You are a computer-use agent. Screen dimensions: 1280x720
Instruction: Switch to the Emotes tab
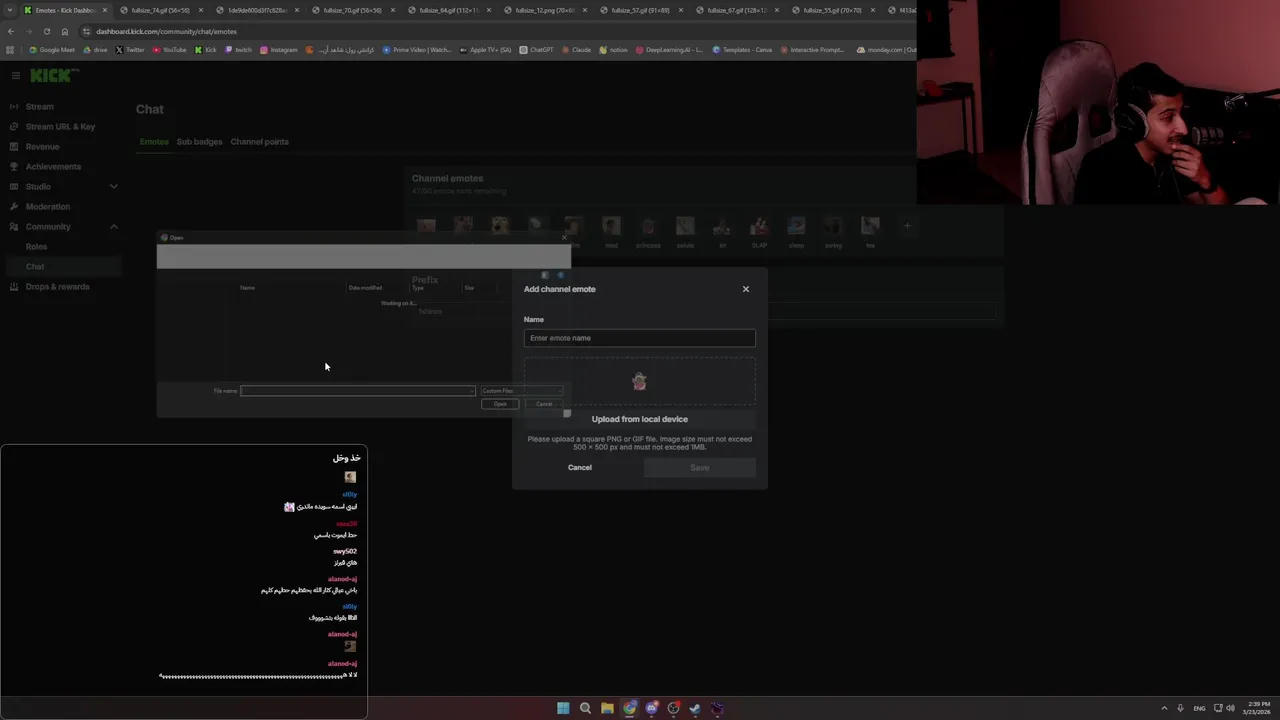point(154,141)
